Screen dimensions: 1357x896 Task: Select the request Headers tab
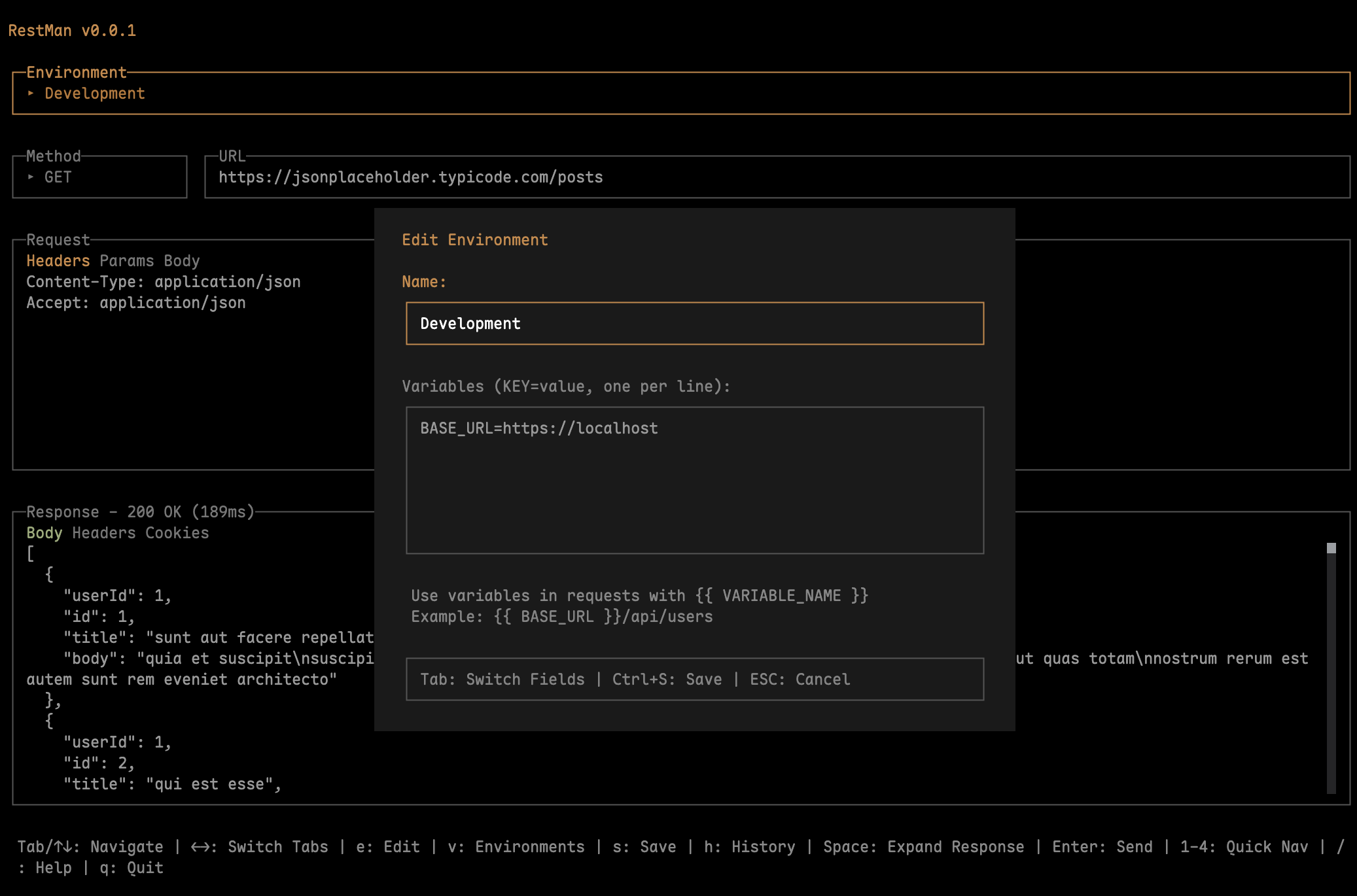pos(58,261)
